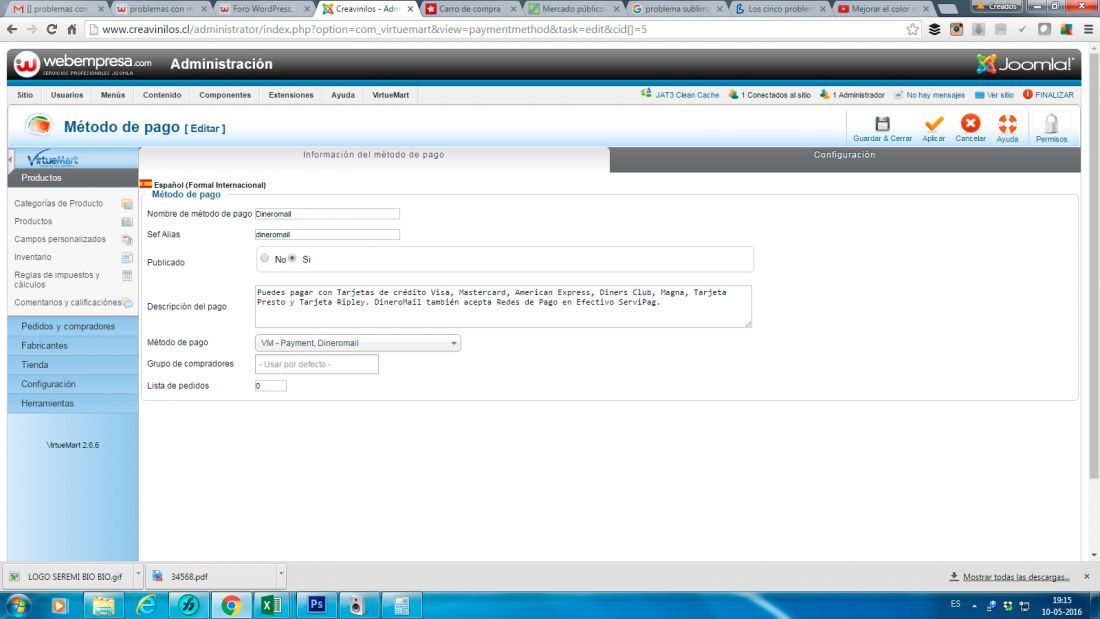The height and width of the screenshot is (619, 1100).
Task: Select the Si radio for Publicado
Action: pos(293,258)
